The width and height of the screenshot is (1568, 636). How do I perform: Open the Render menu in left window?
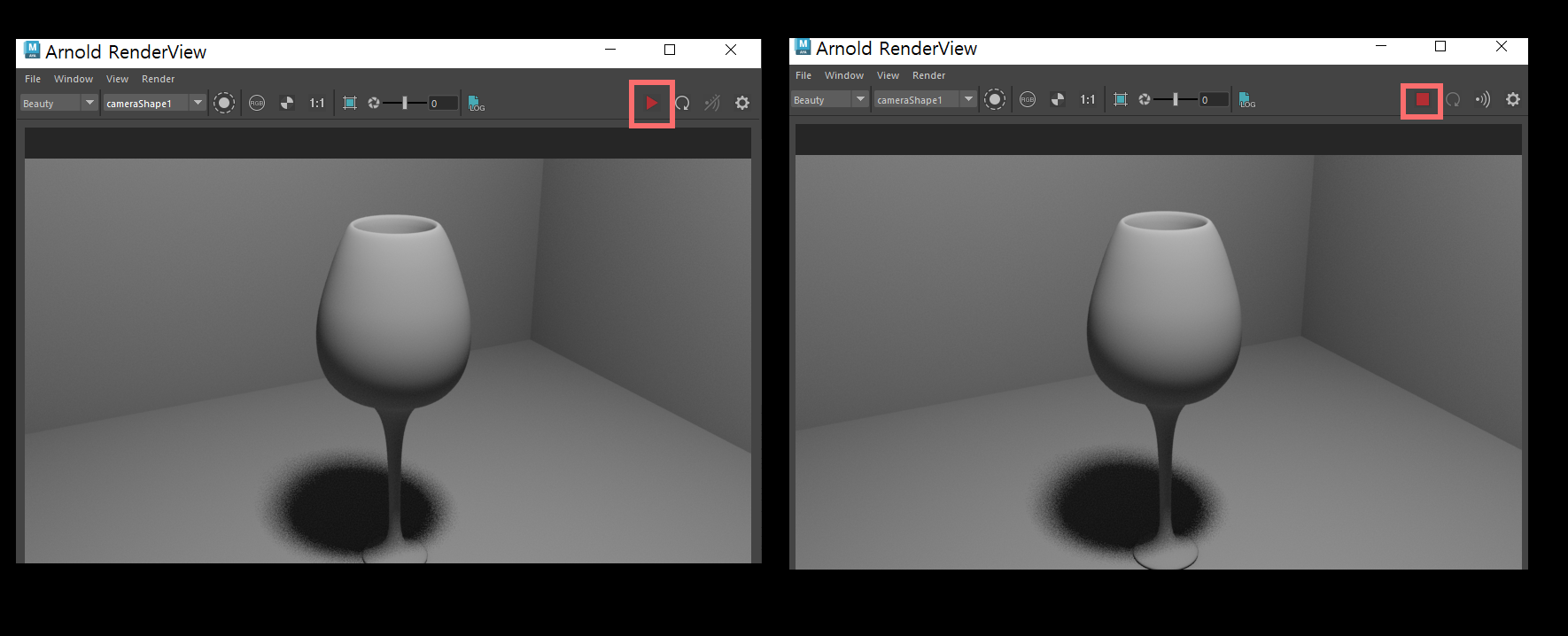pos(159,79)
